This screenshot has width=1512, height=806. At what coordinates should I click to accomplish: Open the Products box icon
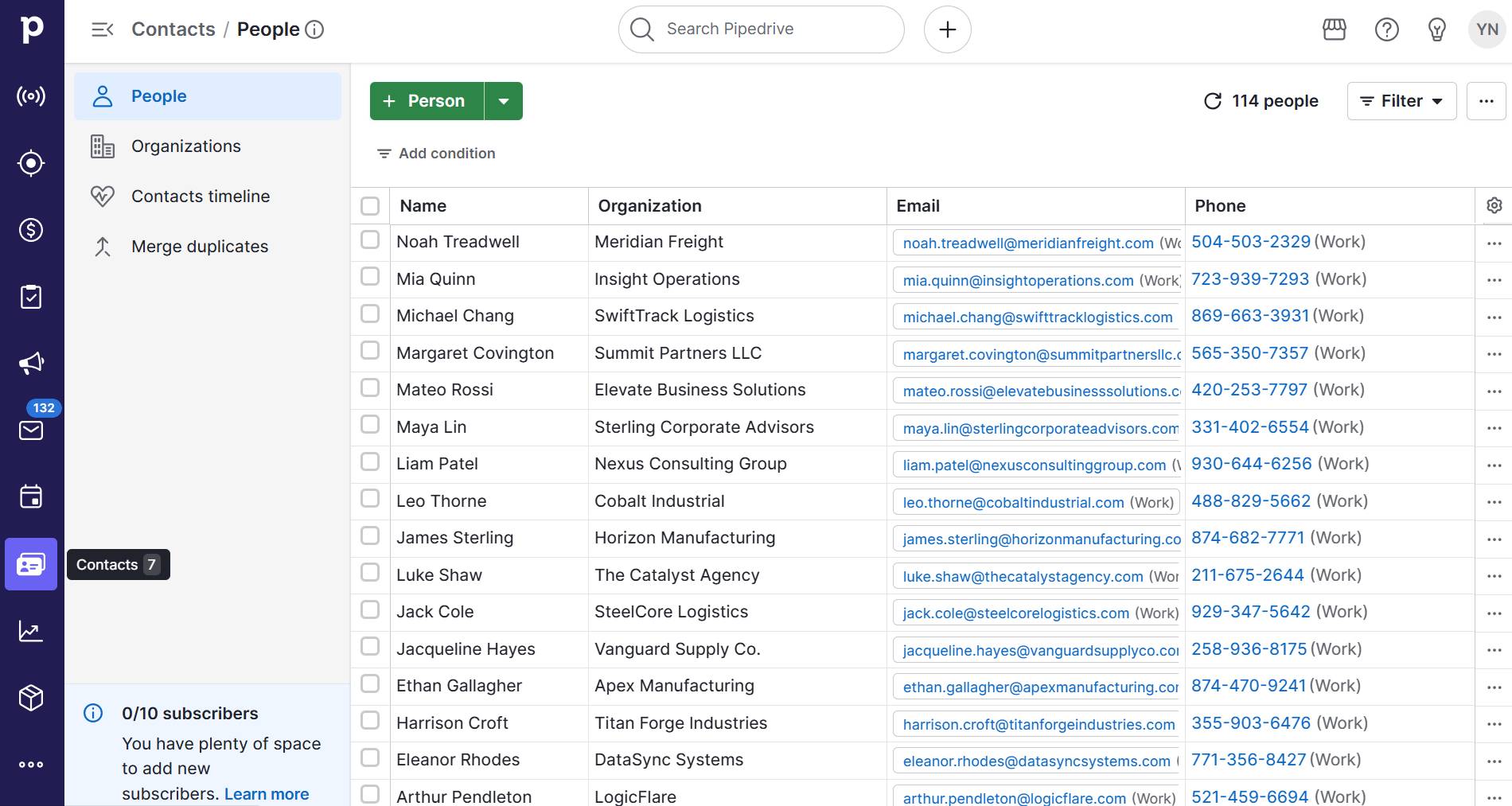coord(31,698)
